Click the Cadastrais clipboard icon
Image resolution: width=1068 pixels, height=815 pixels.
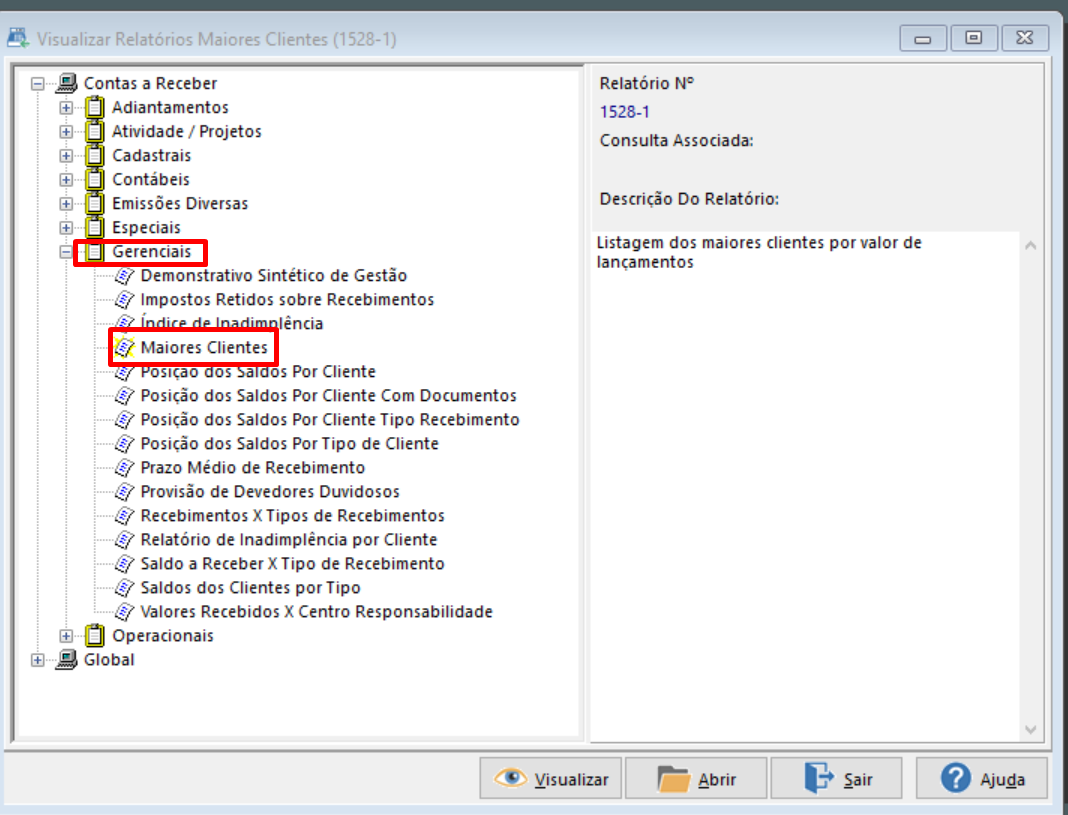point(95,155)
